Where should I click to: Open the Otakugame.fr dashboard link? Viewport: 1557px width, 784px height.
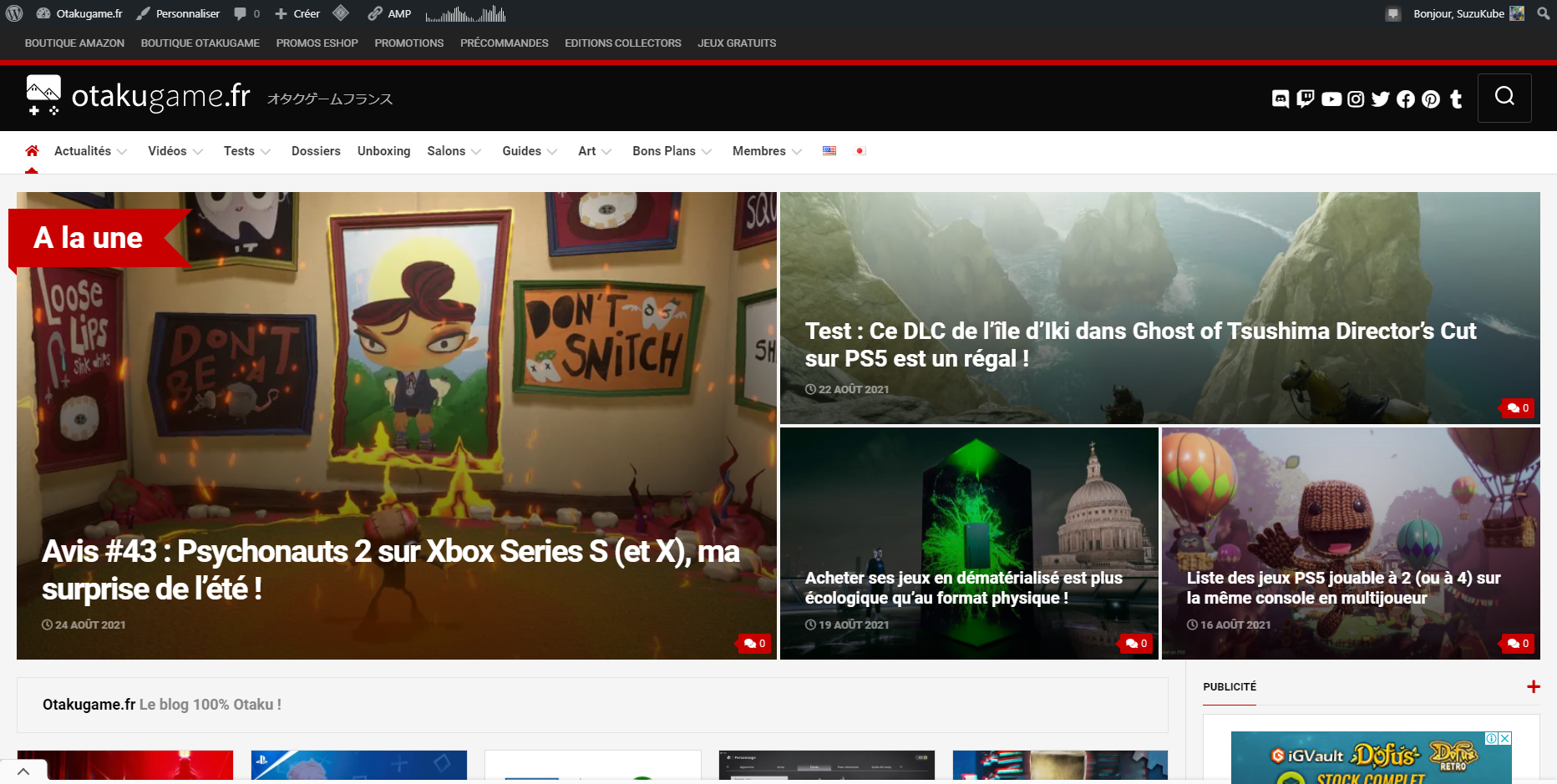click(80, 13)
